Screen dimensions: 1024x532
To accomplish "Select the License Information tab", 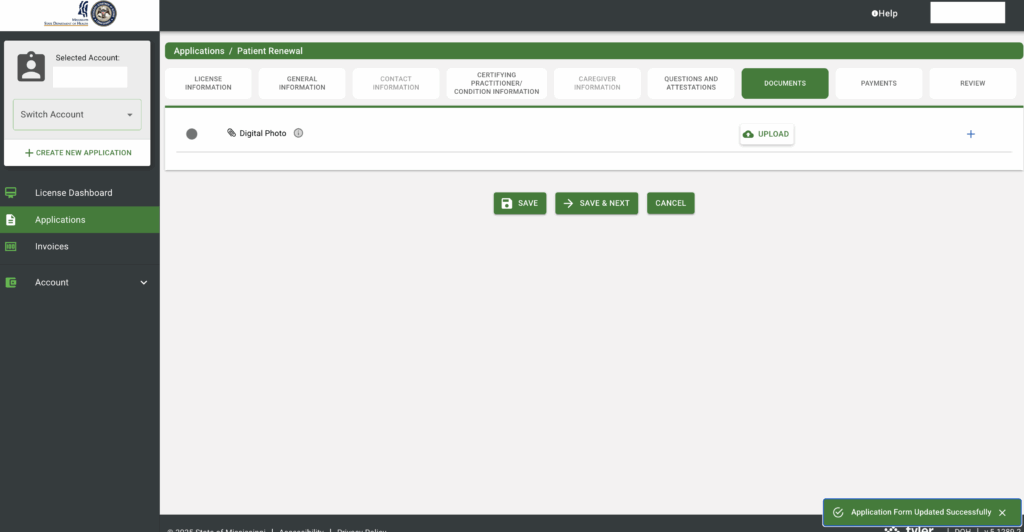I will (208, 84).
